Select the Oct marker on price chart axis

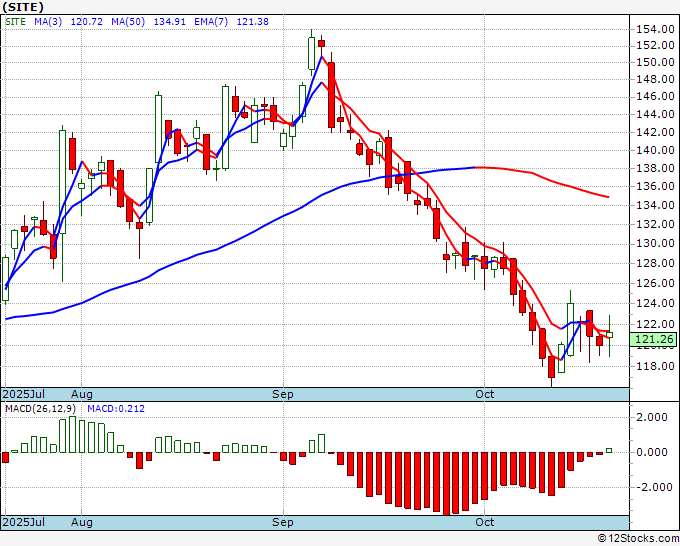pyautogui.click(x=485, y=394)
